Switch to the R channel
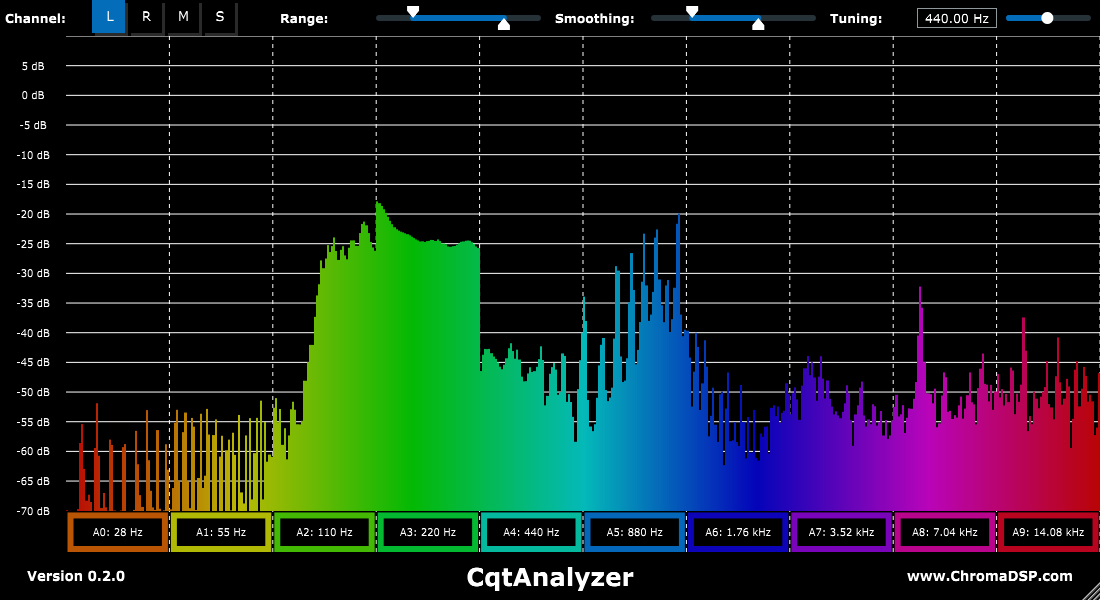The height and width of the screenshot is (600, 1100). (x=146, y=17)
